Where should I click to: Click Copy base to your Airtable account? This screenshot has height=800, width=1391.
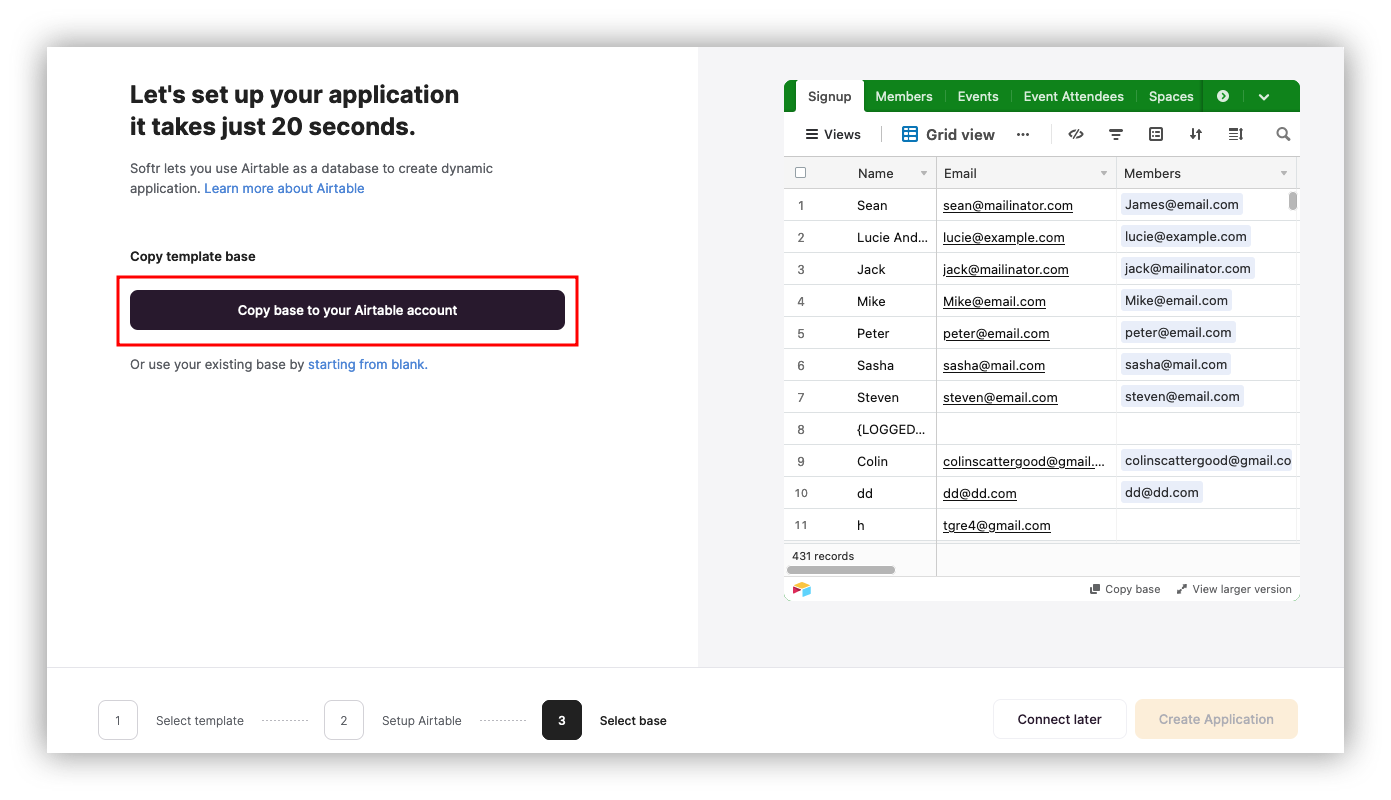[347, 310]
